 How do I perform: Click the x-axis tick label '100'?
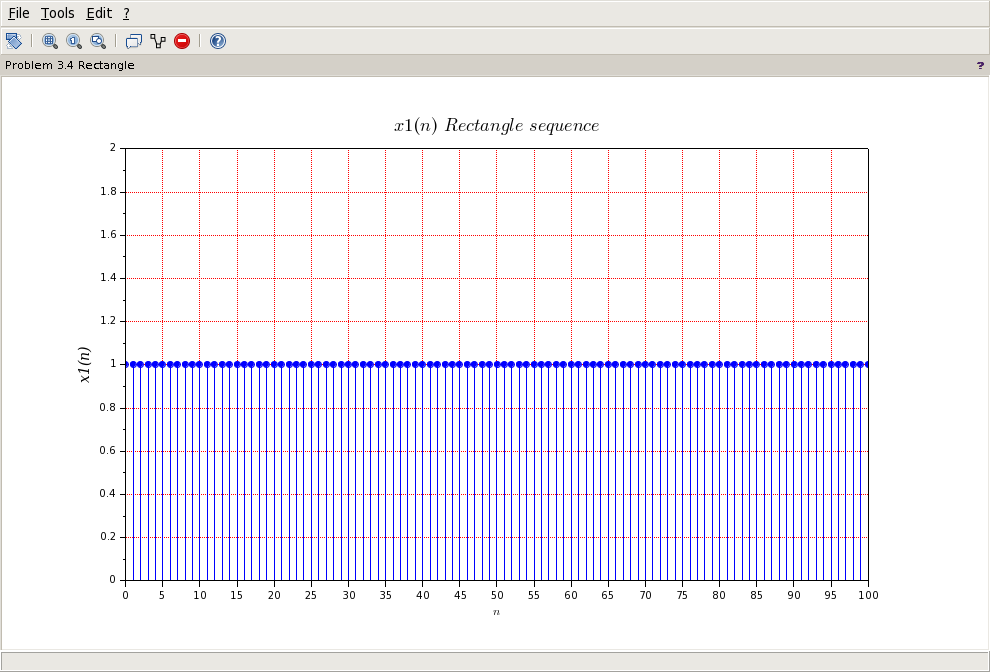tap(868, 595)
